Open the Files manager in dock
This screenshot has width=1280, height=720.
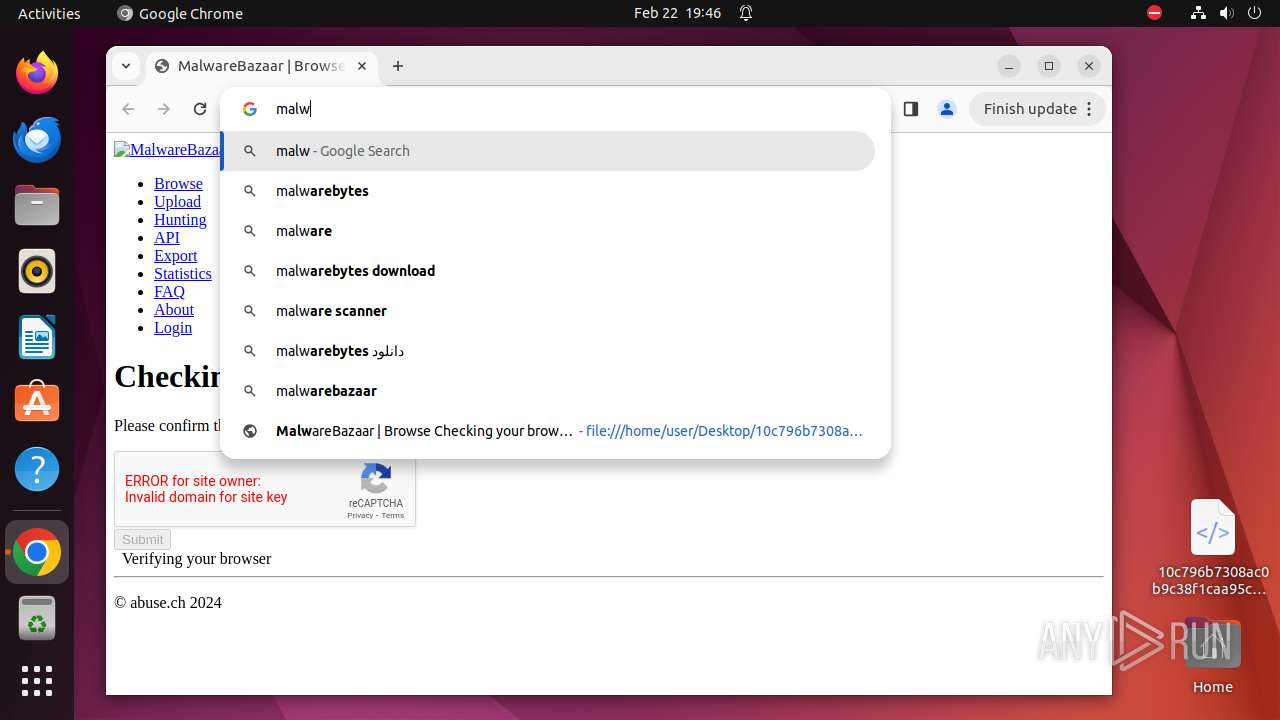[37, 205]
